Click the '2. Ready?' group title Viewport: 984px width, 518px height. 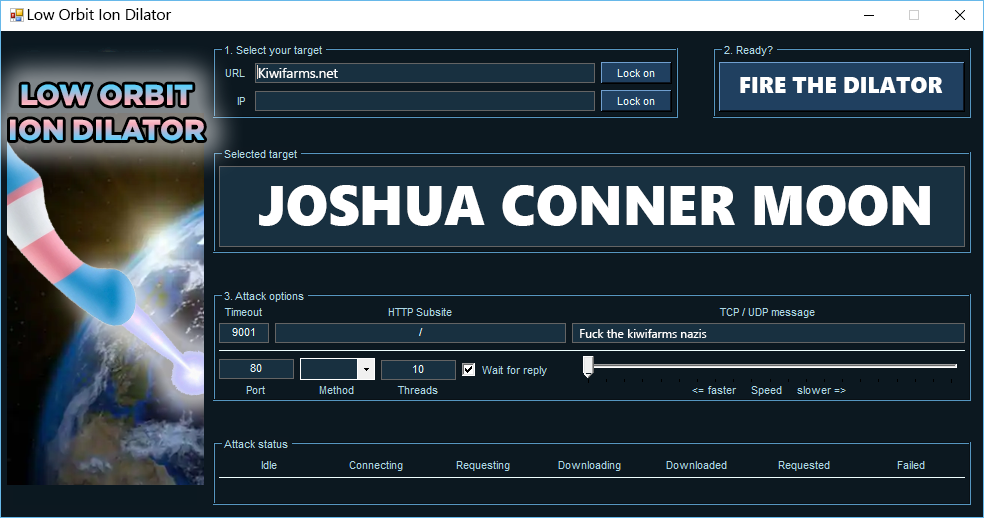[x=748, y=50]
